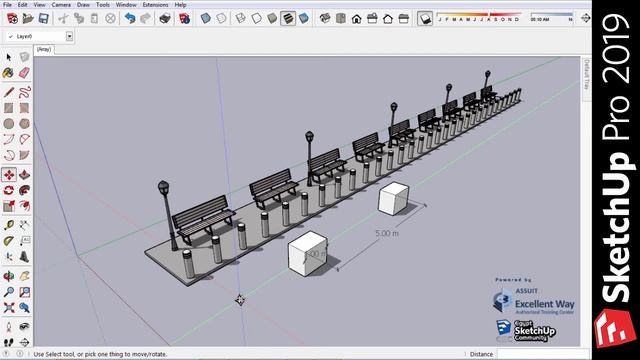
Task: Create a new model with New icon
Action: click(12, 18)
